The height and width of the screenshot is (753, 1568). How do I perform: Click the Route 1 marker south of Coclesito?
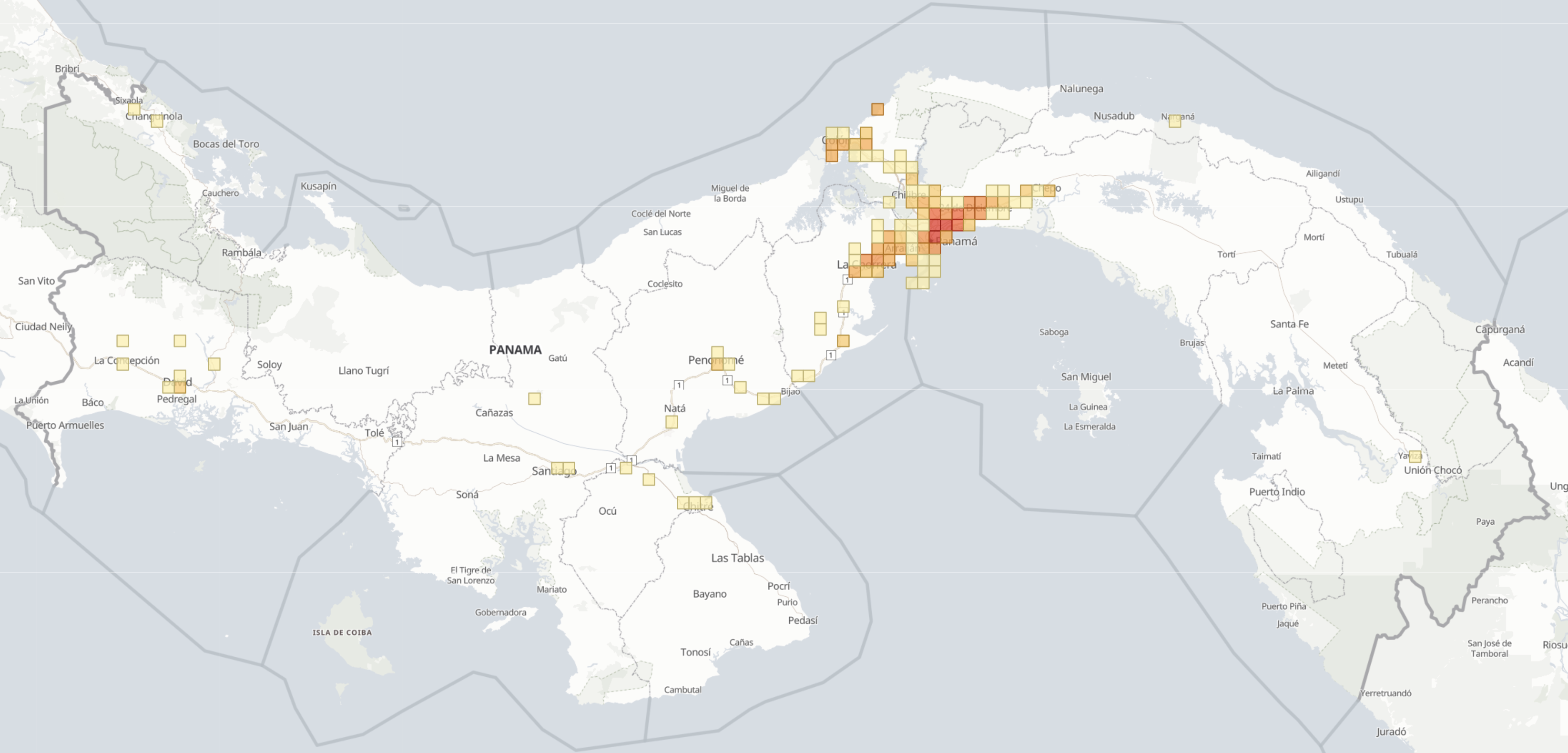(844, 314)
